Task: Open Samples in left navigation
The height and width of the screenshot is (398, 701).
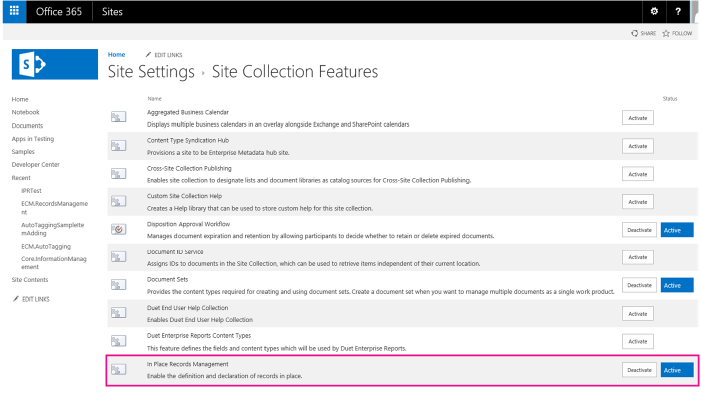Action: (x=23, y=152)
